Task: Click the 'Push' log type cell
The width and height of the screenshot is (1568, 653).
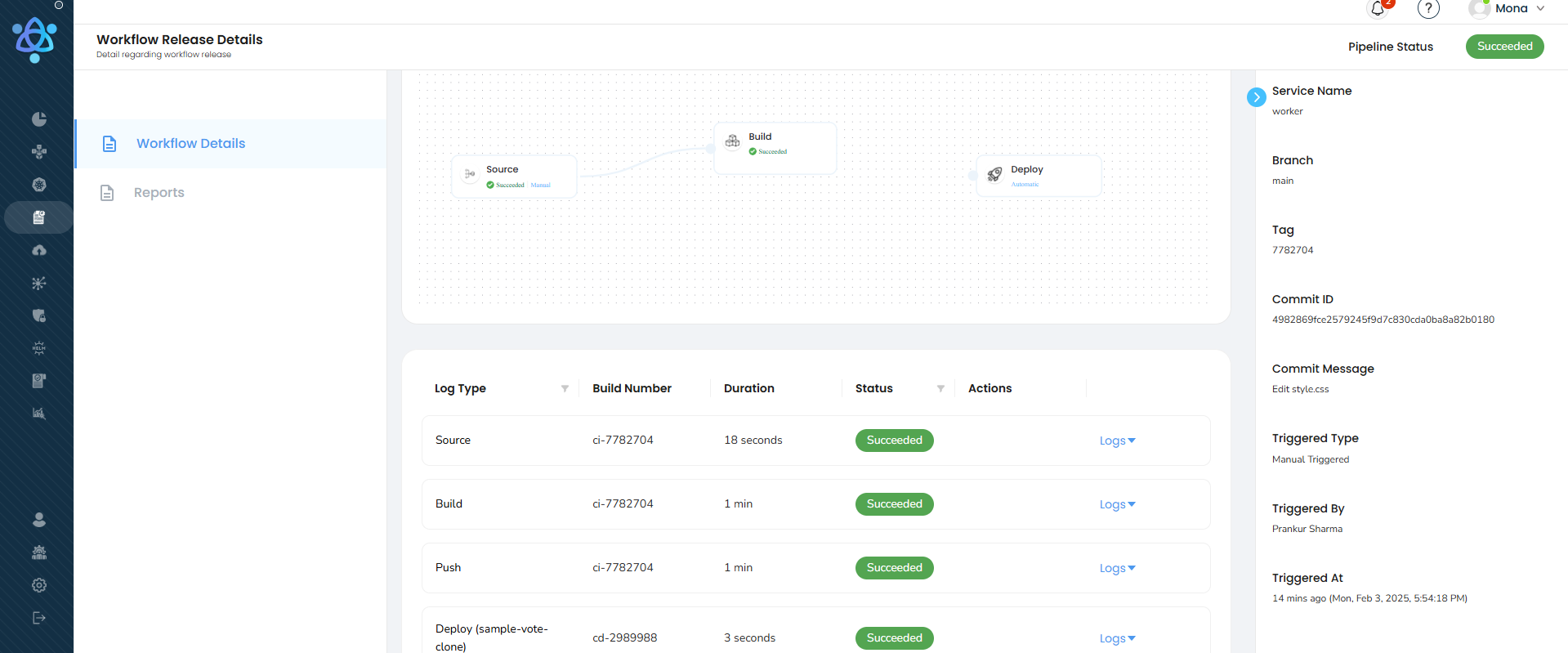Action: tap(448, 567)
